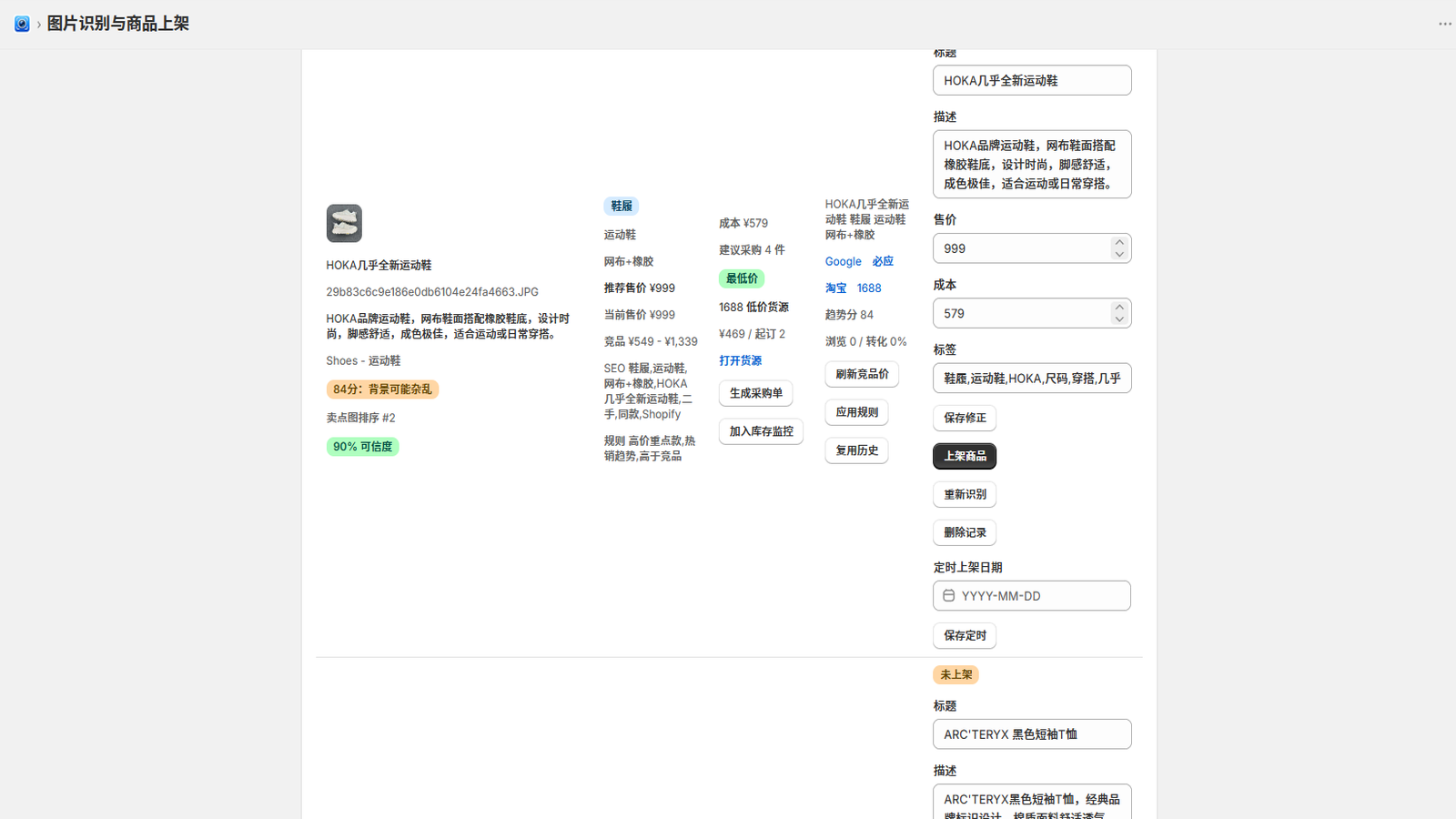Click the 未上架 status badge
Viewport: 1456px width, 819px height.
pos(955,674)
